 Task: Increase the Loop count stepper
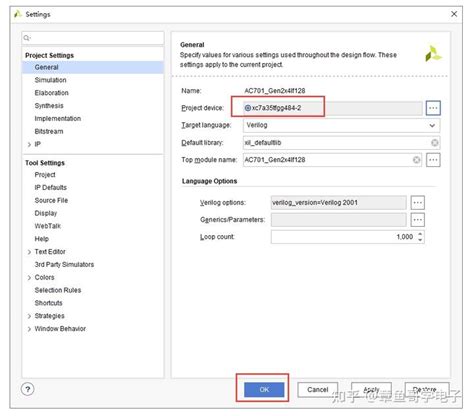pyautogui.click(x=420, y=233)
